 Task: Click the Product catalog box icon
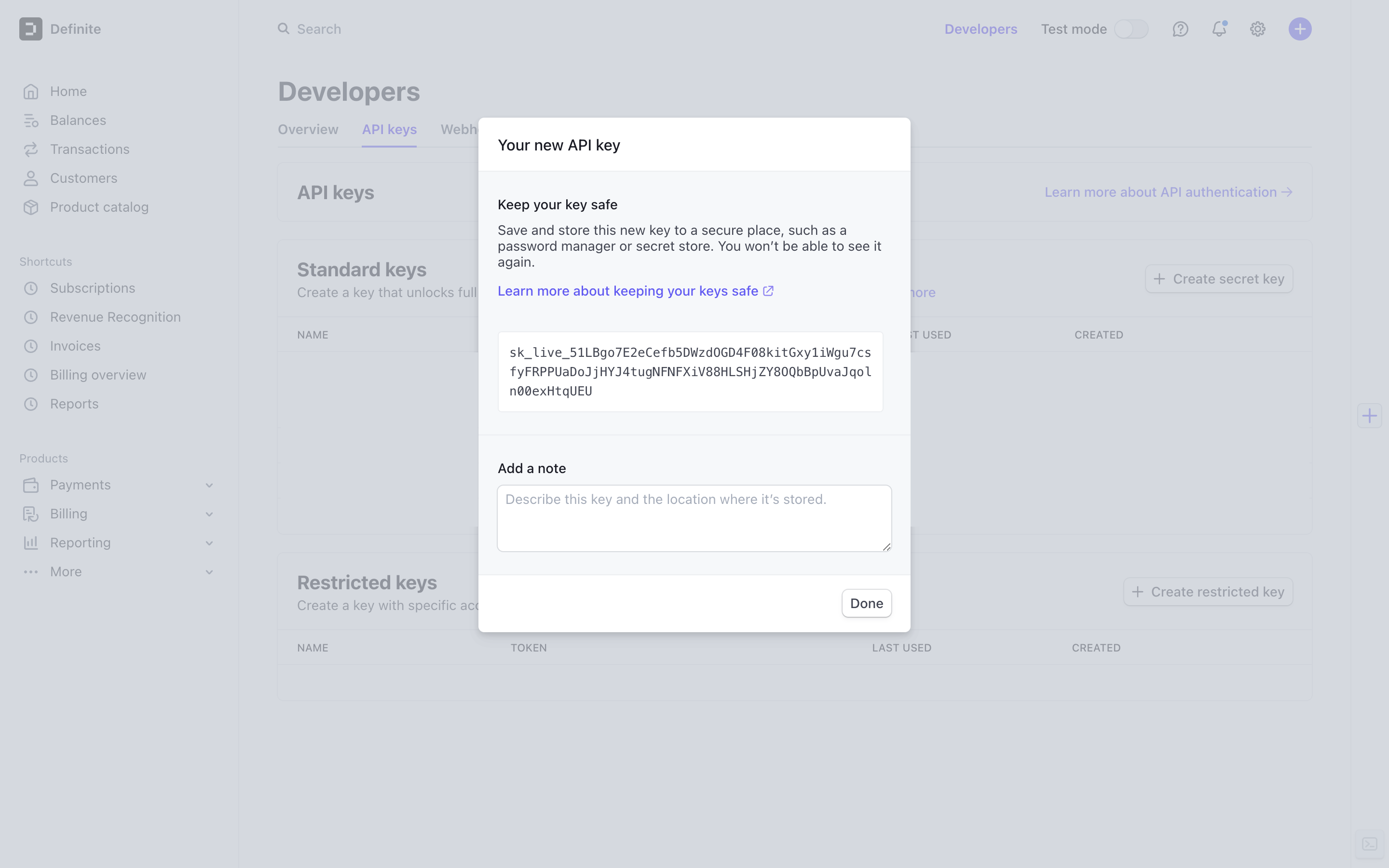(31, 207)
